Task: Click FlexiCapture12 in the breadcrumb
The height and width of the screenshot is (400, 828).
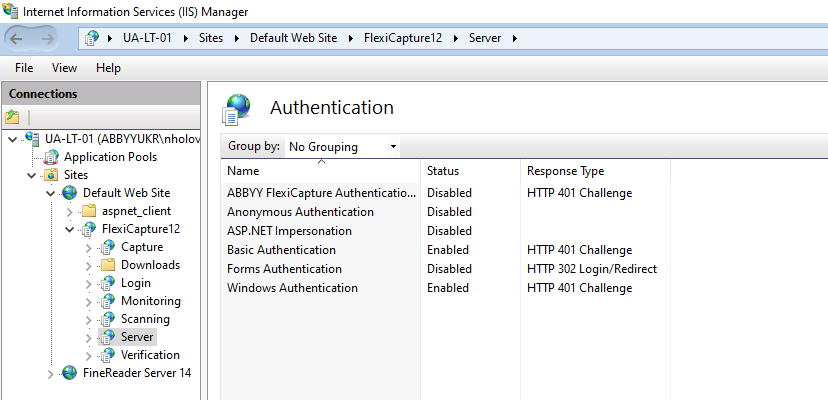Action: (x=403, y=38)
